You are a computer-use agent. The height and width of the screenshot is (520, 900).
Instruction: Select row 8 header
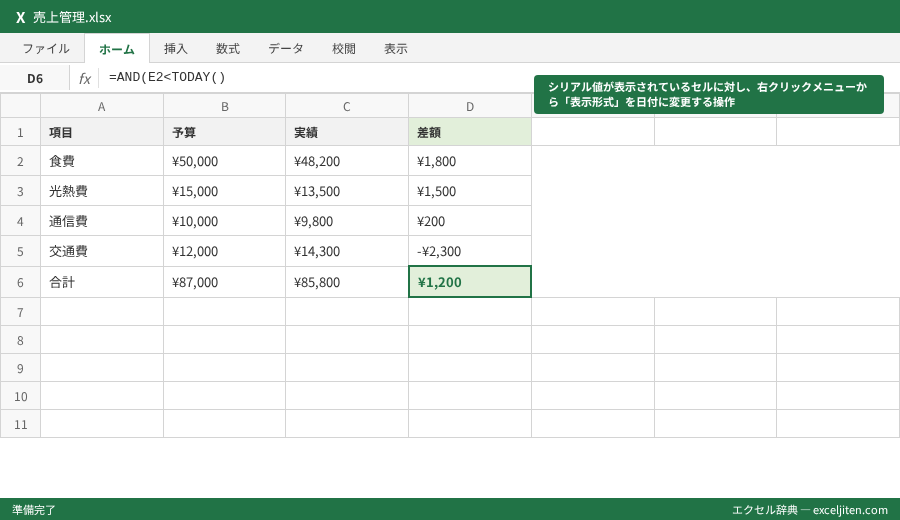[20, 340]
